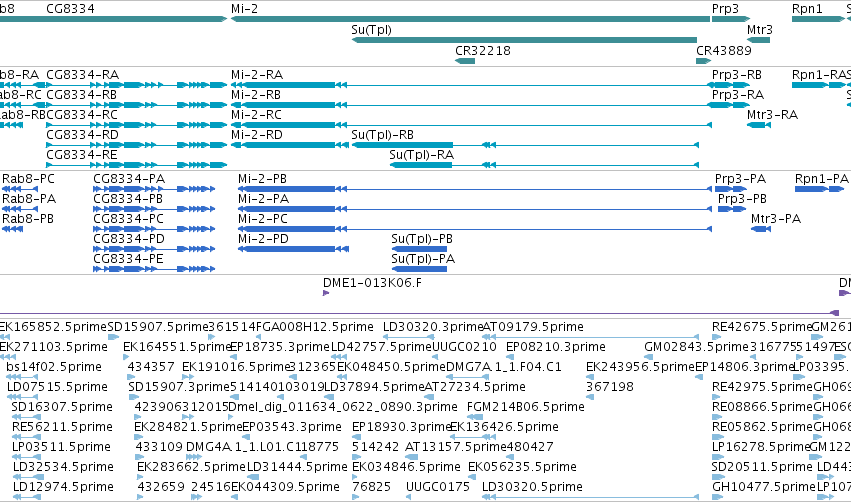Open the Mtr3 gene feature
Screen dimensions: 851x502
[758, 40]
